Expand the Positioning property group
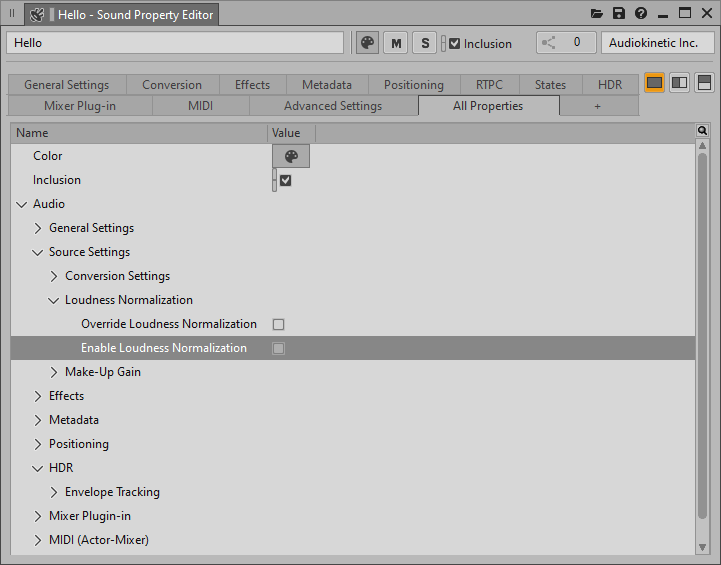Image resolution: width=721 pixels, height=565 pixels. pos(38,444)
